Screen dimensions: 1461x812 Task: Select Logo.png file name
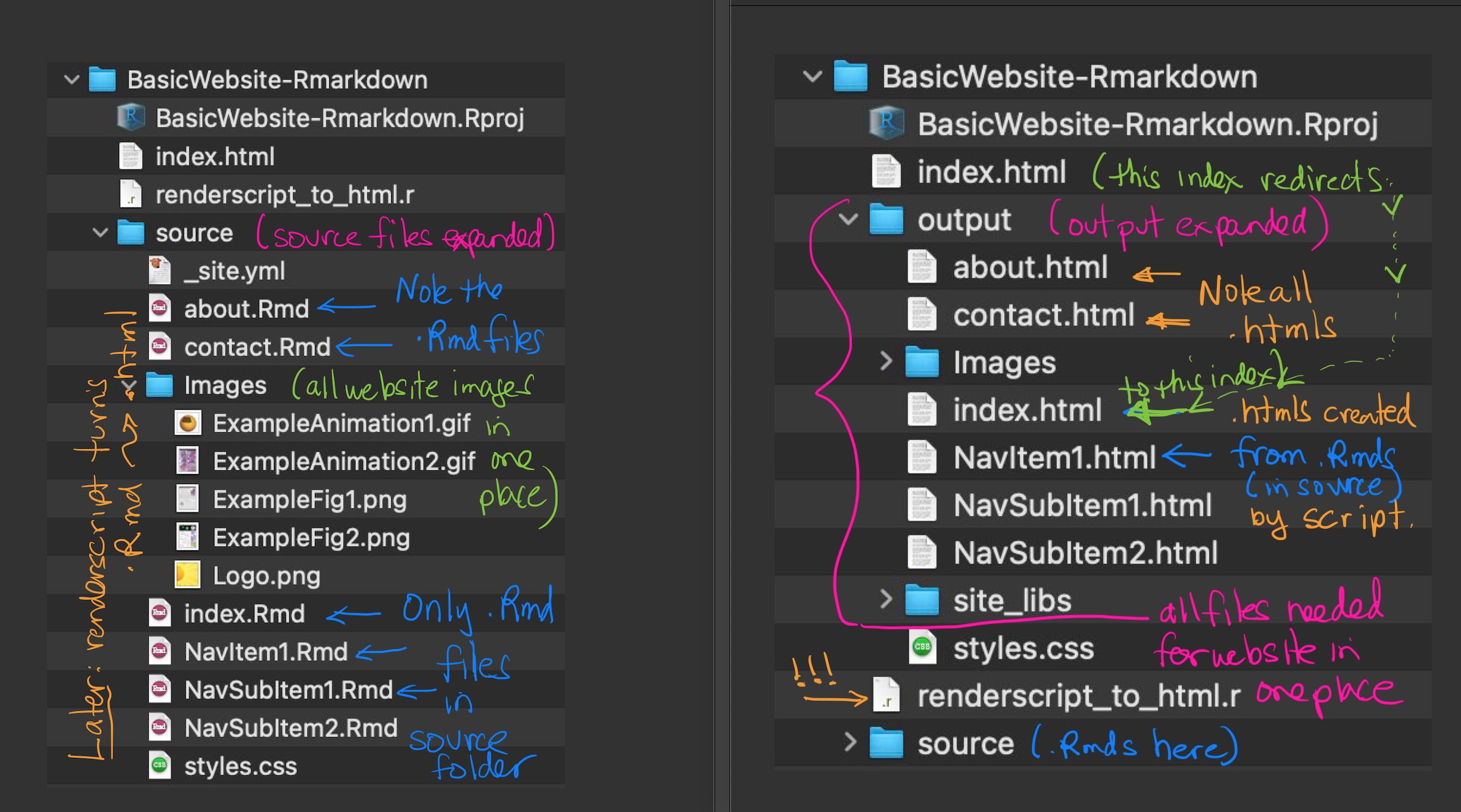click(x=267, y=576)
